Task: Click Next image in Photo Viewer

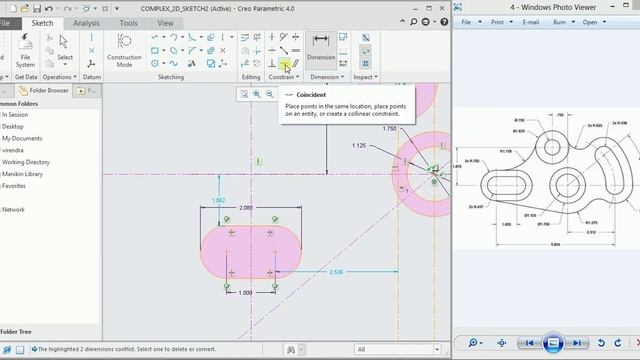Action: pos(576,343)
